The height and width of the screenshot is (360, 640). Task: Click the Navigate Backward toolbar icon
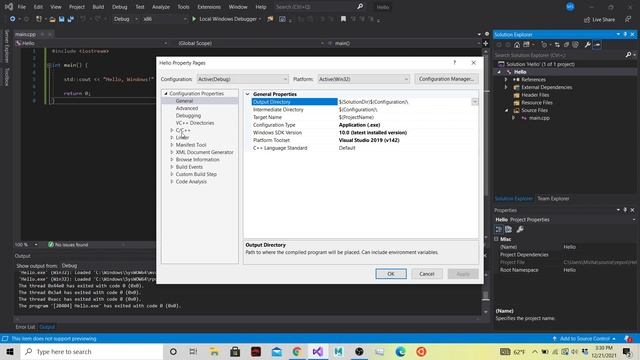tap(13, 19)
